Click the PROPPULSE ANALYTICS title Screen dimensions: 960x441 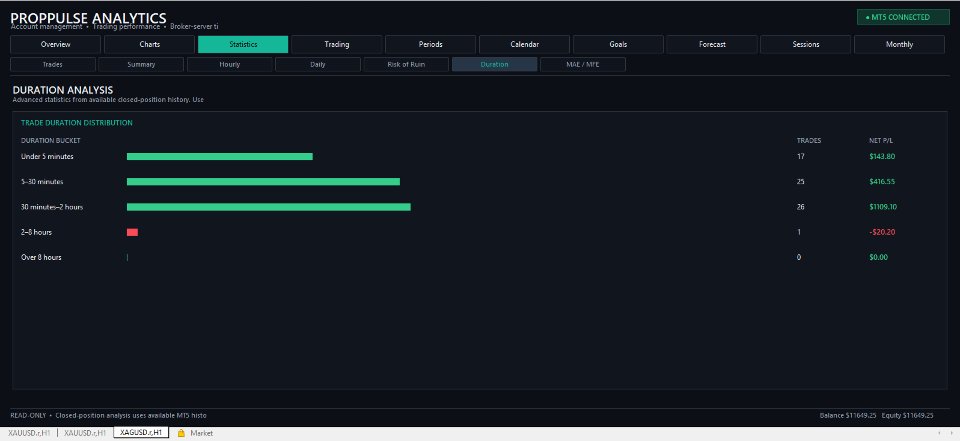click(x=88, y=18)
